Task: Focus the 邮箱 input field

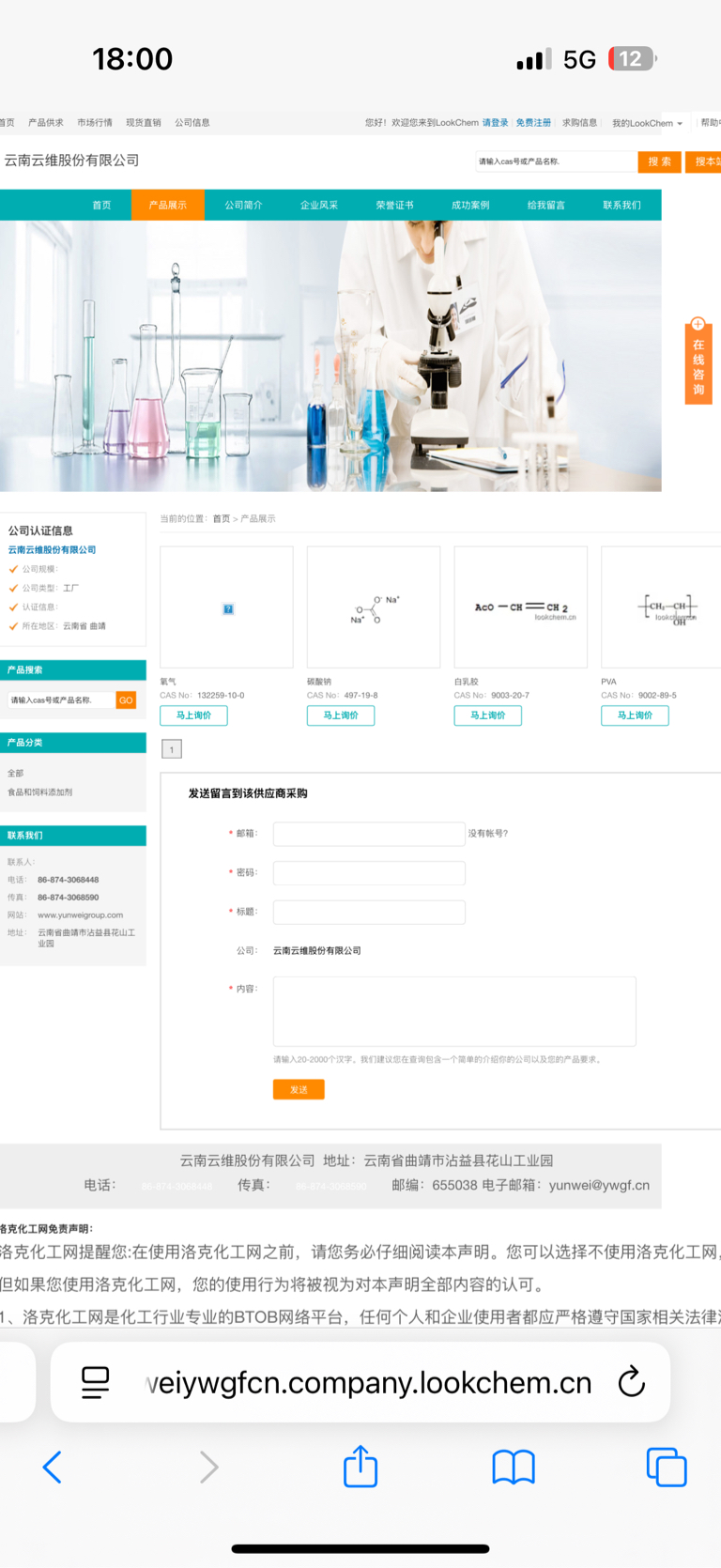Action: tap(369, 834)
